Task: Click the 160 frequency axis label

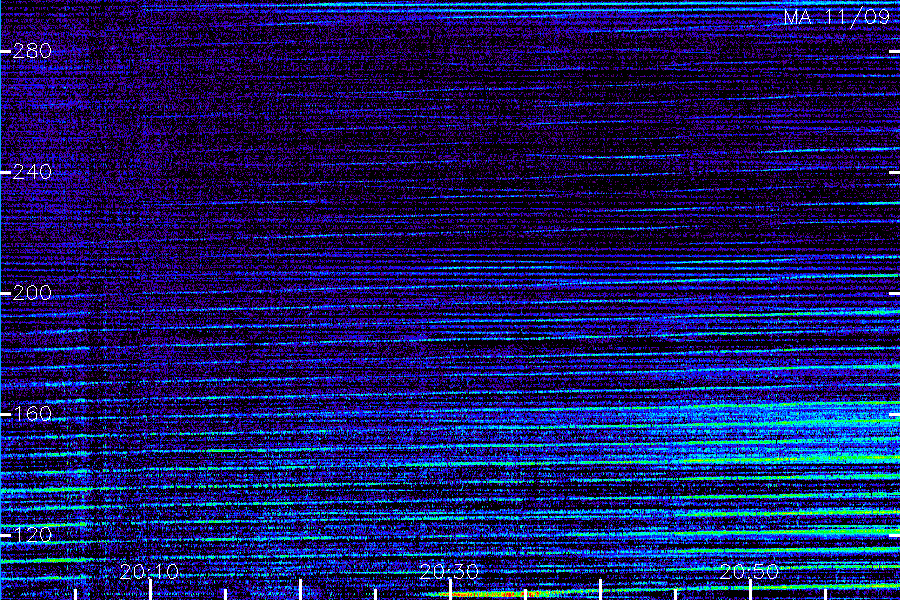Action: click(x=32, y=414)
